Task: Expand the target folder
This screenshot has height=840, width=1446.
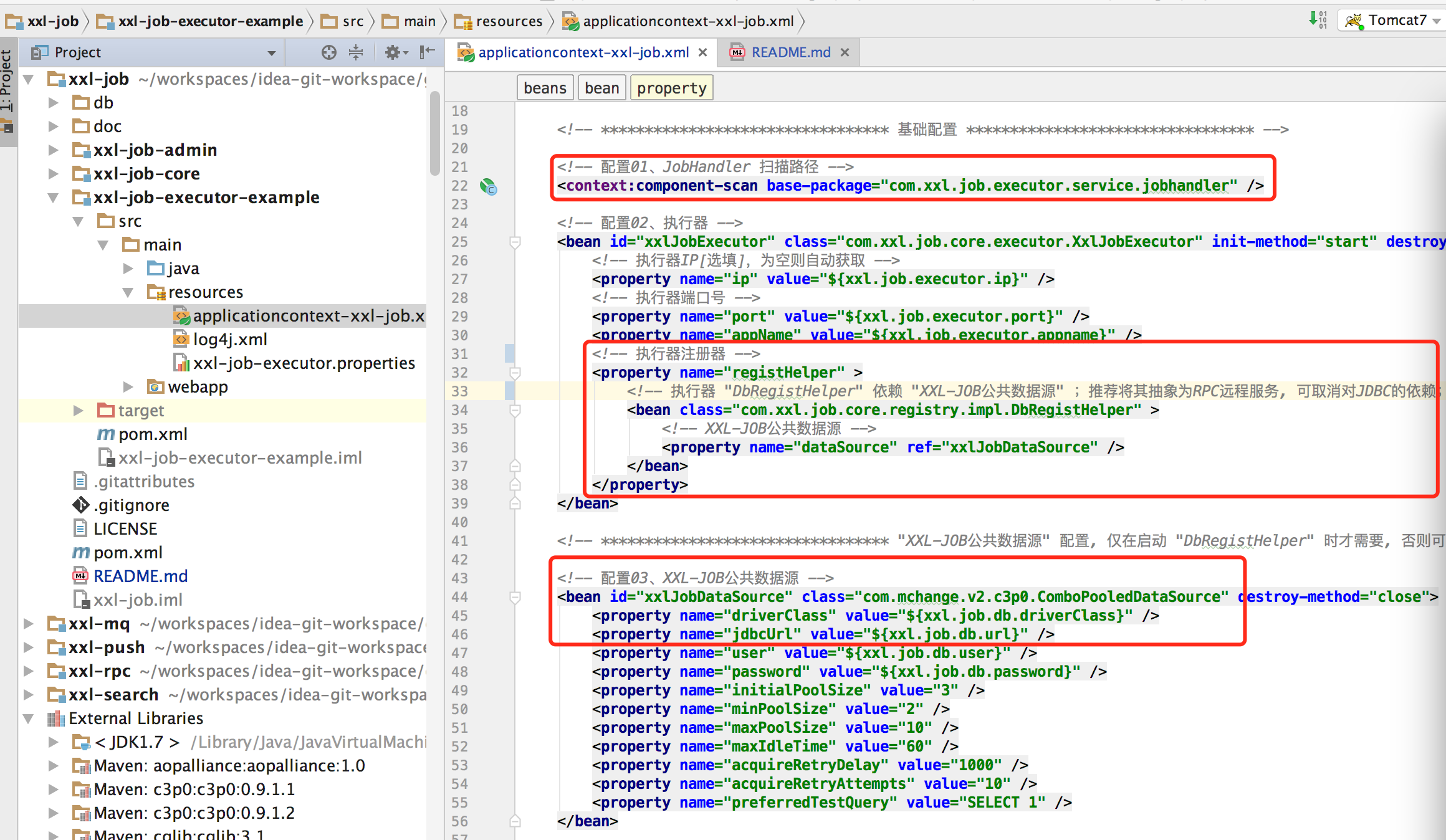Action: click(x=78, y=411)
